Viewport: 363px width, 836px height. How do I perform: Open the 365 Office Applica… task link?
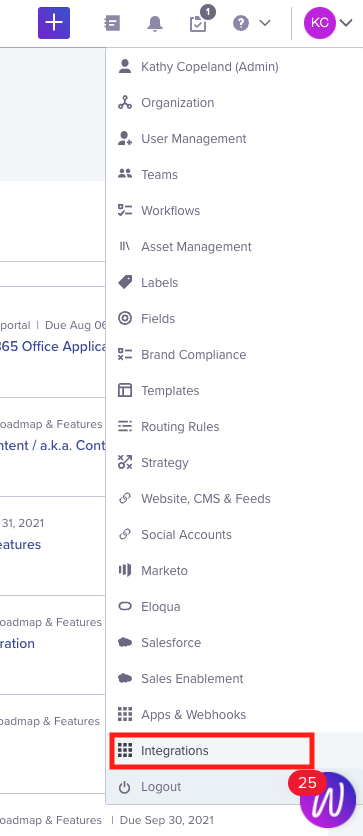pos(53,346)
